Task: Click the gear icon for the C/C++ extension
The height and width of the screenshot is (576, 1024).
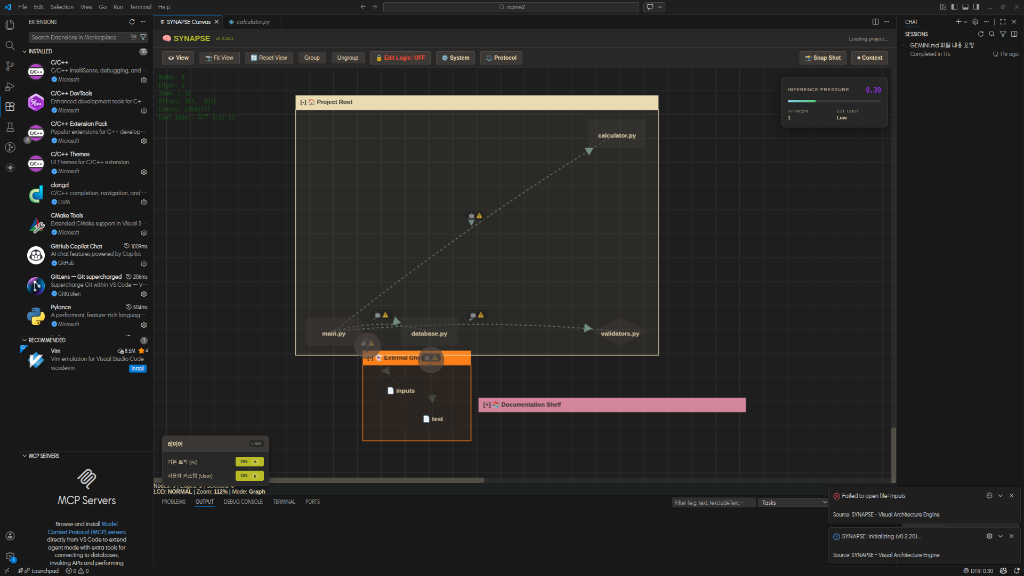Action: (x=144, y=79)
